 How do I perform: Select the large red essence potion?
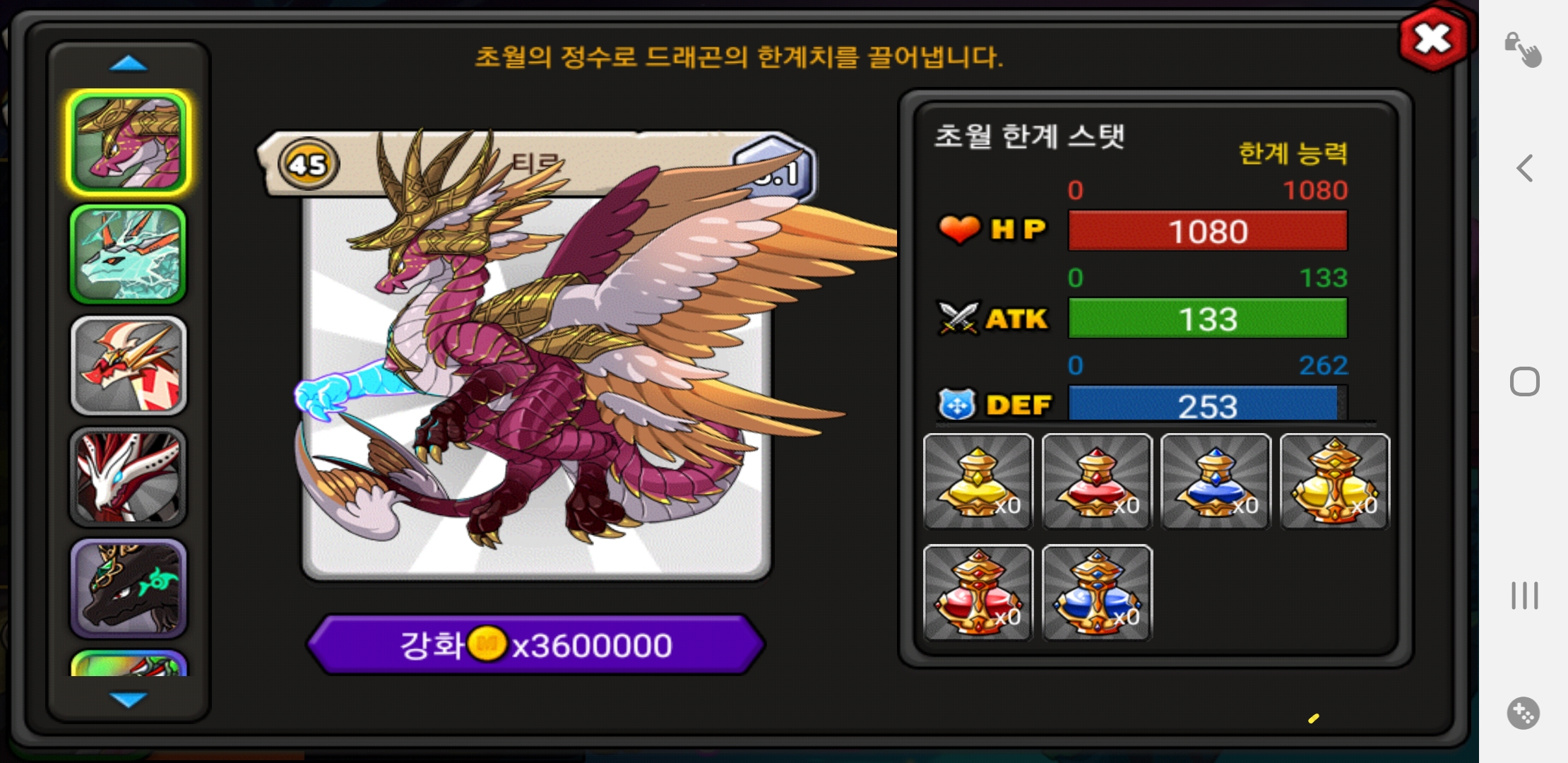pyautogui.click(x=978, y=593)
